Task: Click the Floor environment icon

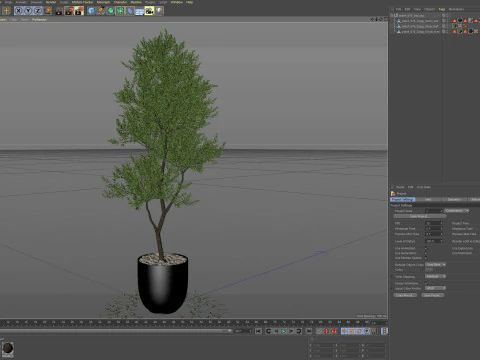Action: 139,11
